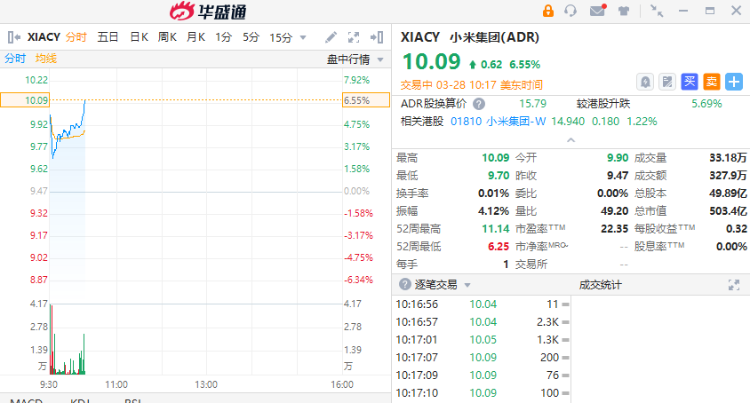The height and width of the screenshot is (403, 750).
Task: Select the trade row at 10:17:07
Action: click(482, 357)
